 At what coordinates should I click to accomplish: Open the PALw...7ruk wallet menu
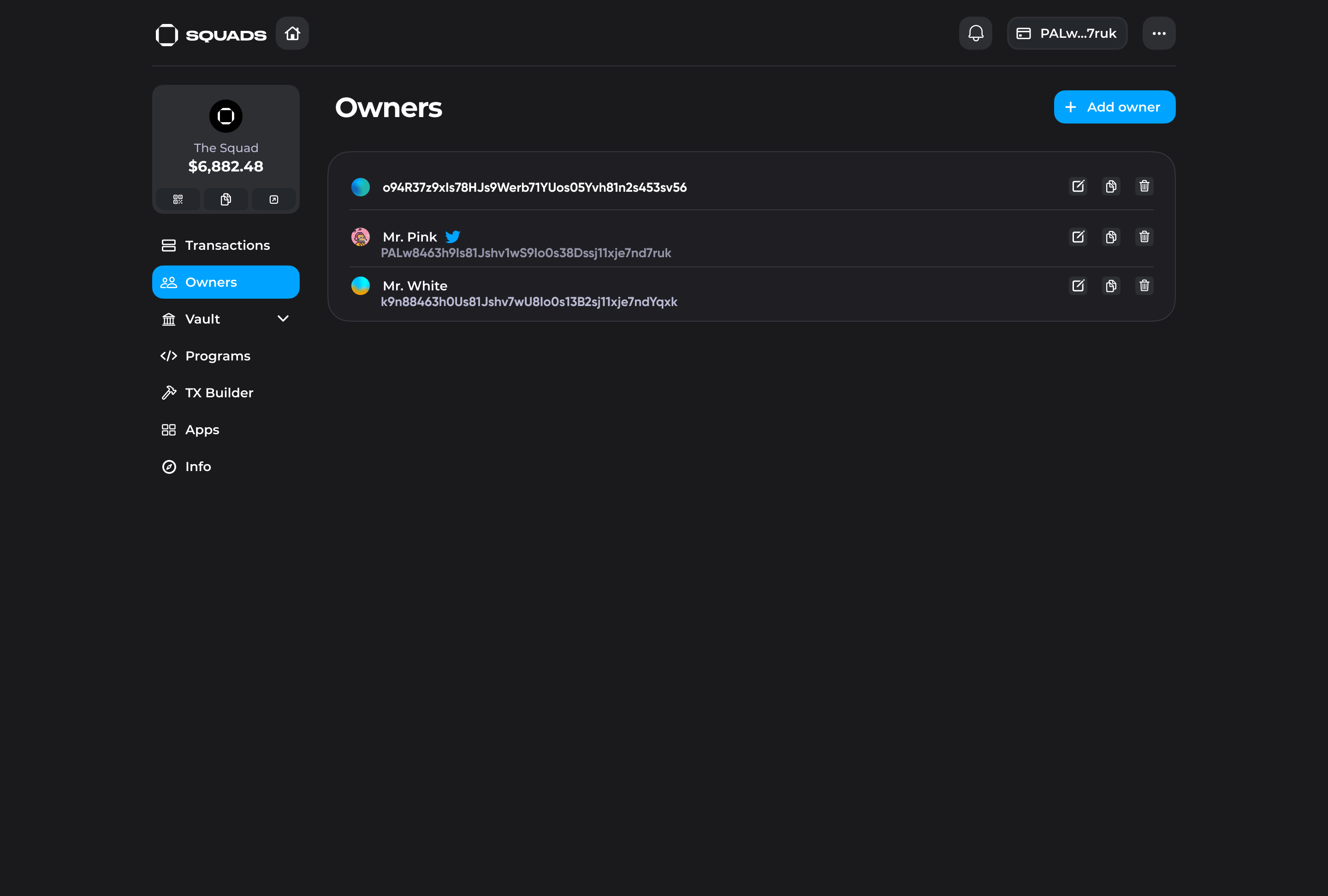tap(1066, 33)
